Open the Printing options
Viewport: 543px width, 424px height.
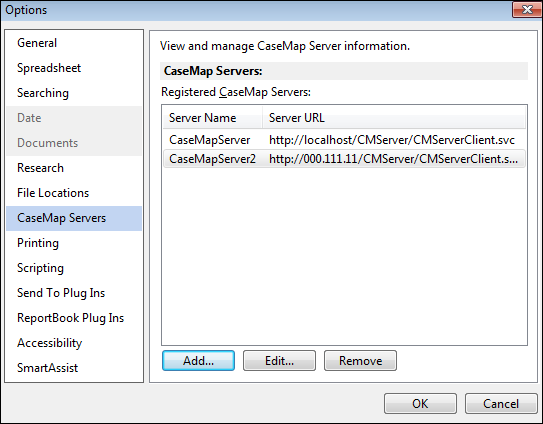point(38,243)
